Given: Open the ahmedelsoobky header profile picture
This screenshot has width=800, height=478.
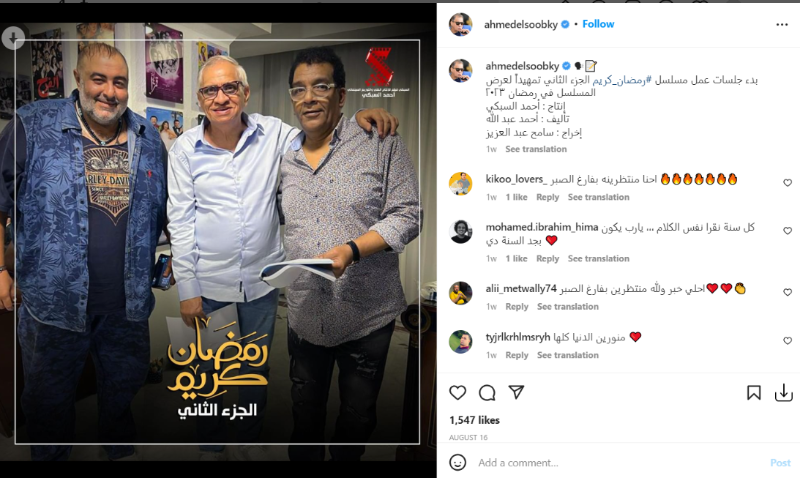Looking at the screenshot, I should (461, 24).
